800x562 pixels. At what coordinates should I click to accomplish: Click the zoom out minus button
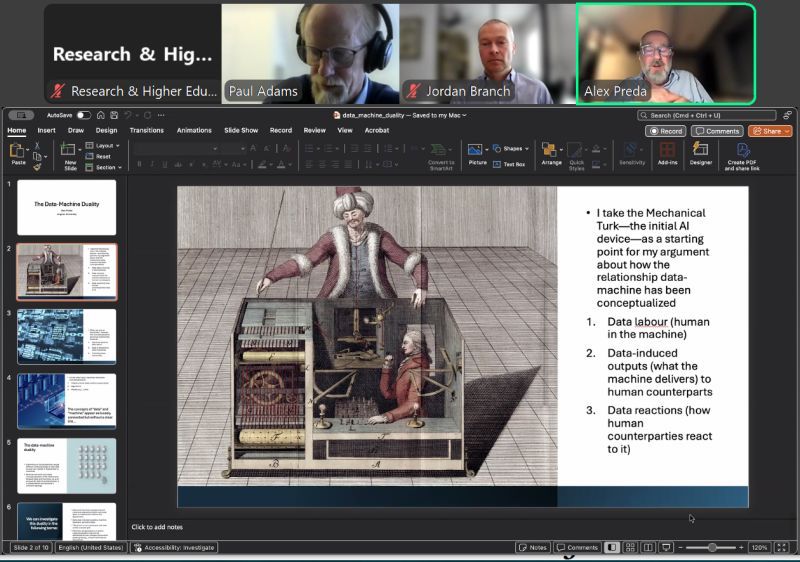tap(680, 548)
